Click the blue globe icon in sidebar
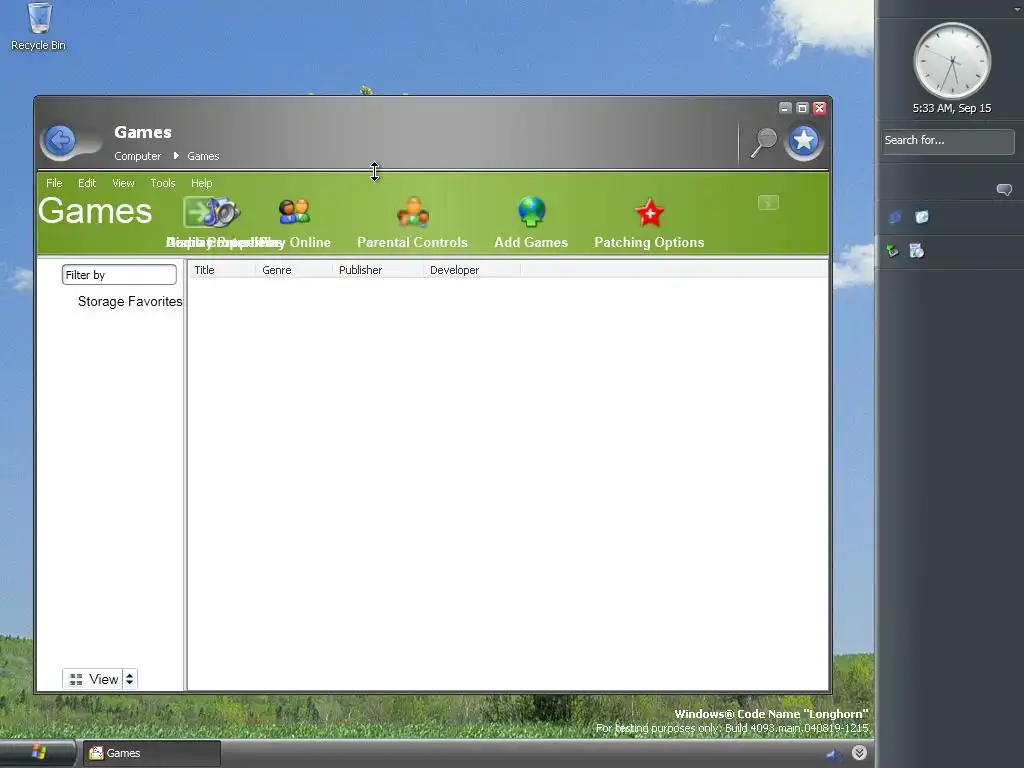 pos(895,217)
